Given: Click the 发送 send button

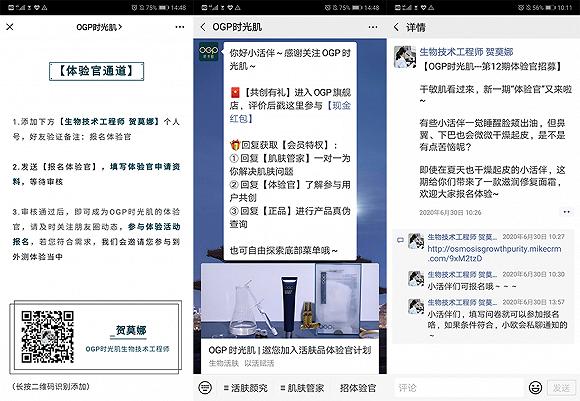Looking at the screenshot, I should click(x=561, y=388).
